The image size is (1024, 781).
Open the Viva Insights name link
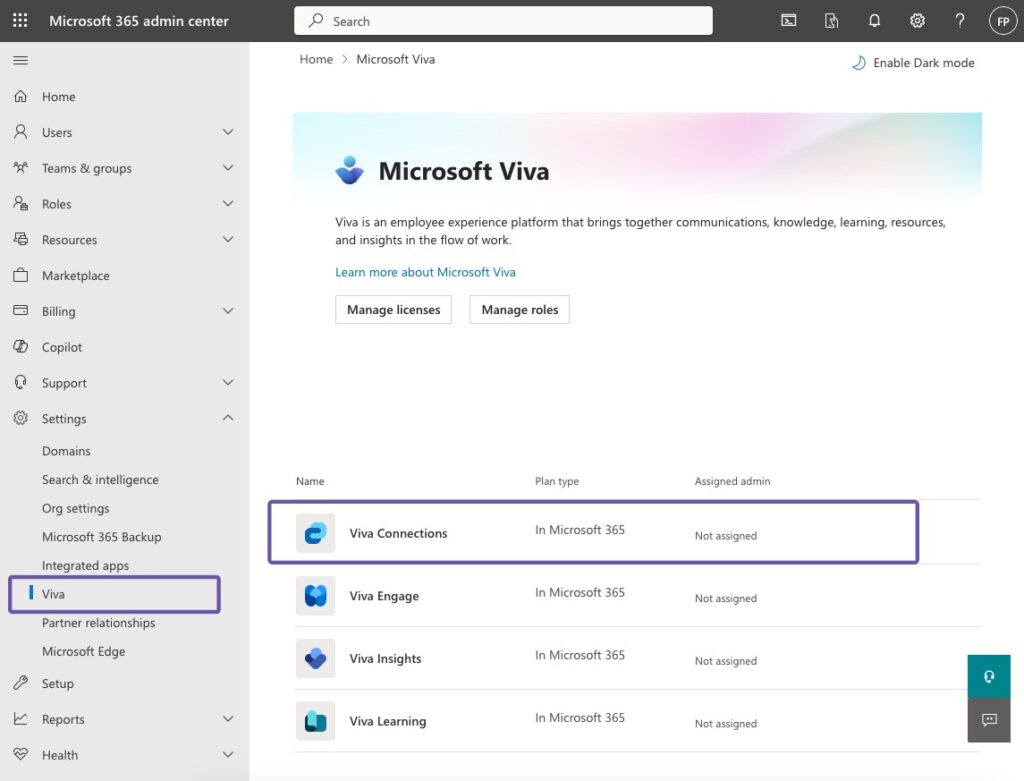pyautogui.click(x=385, y=658)
